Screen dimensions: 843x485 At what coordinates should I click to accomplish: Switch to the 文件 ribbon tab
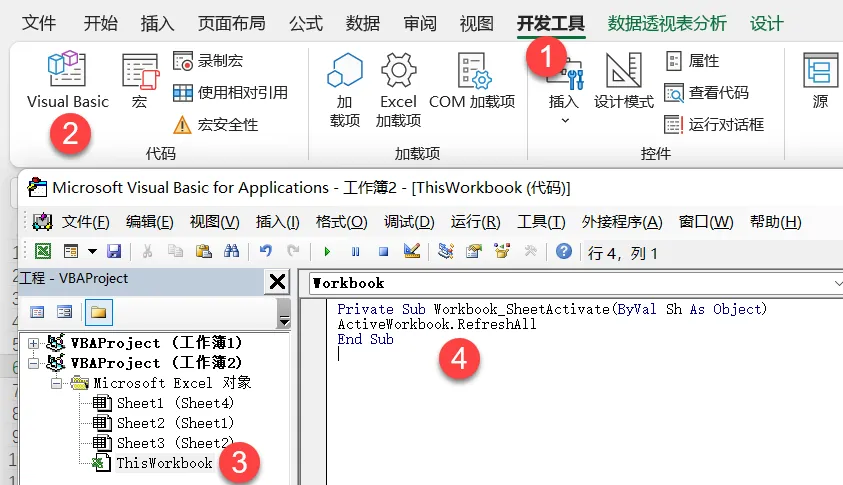pos(39,23)
